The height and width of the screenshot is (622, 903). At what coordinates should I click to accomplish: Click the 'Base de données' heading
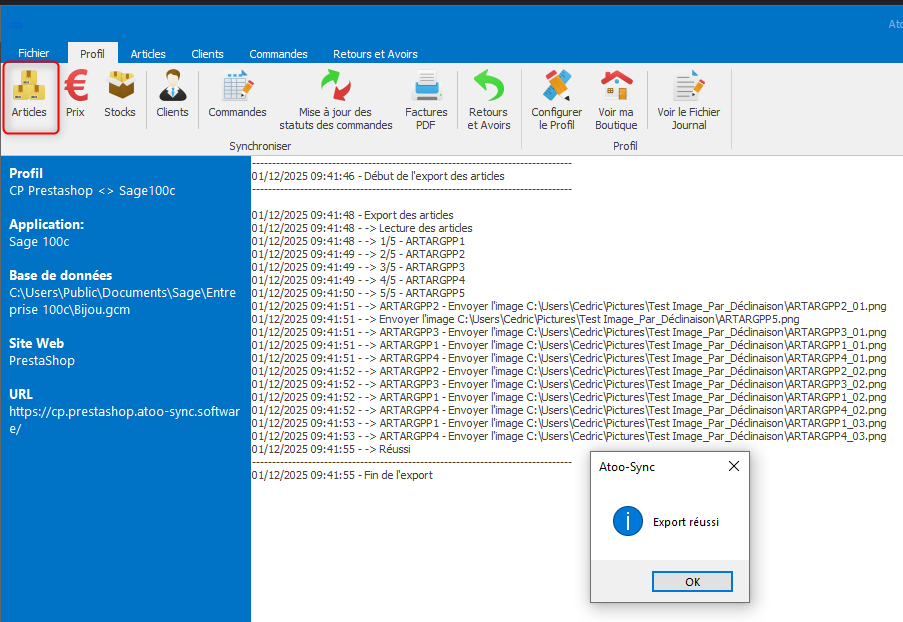(60, 275)
